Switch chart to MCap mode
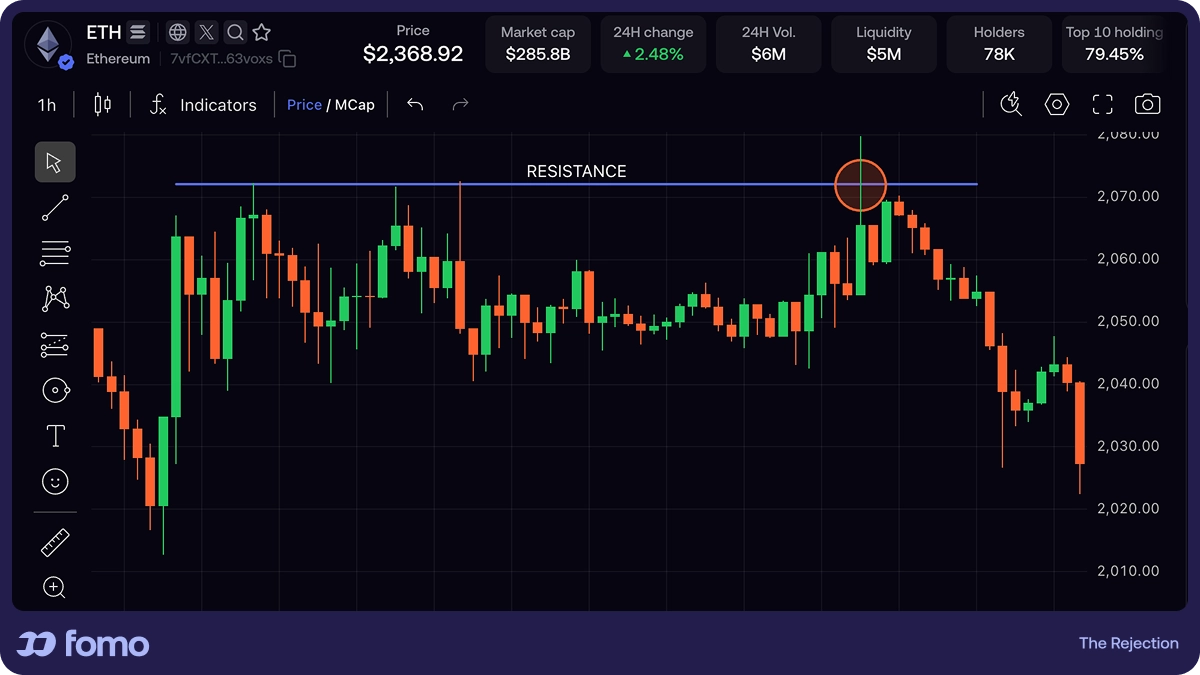Image resolution: width=1200 pixels, height=675 pixels. click(x=355, y=105)
